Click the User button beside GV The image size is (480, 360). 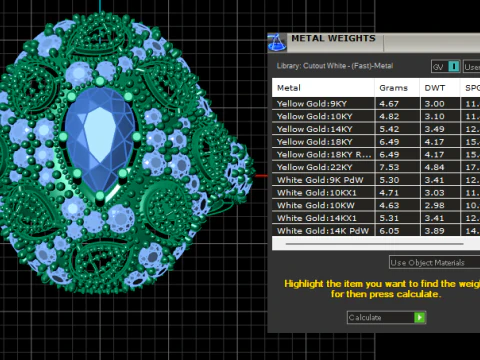click(471, 67)
